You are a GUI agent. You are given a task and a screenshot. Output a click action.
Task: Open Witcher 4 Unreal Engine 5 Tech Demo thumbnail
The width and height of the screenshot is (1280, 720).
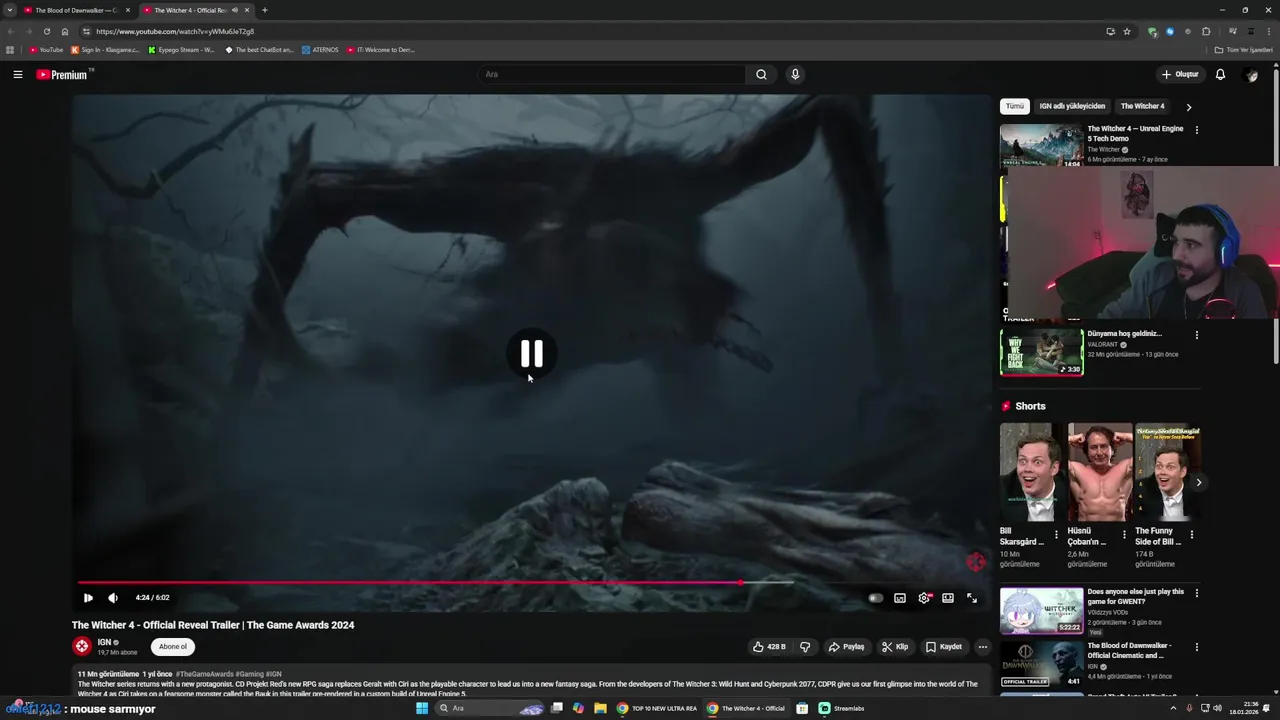1041,145
